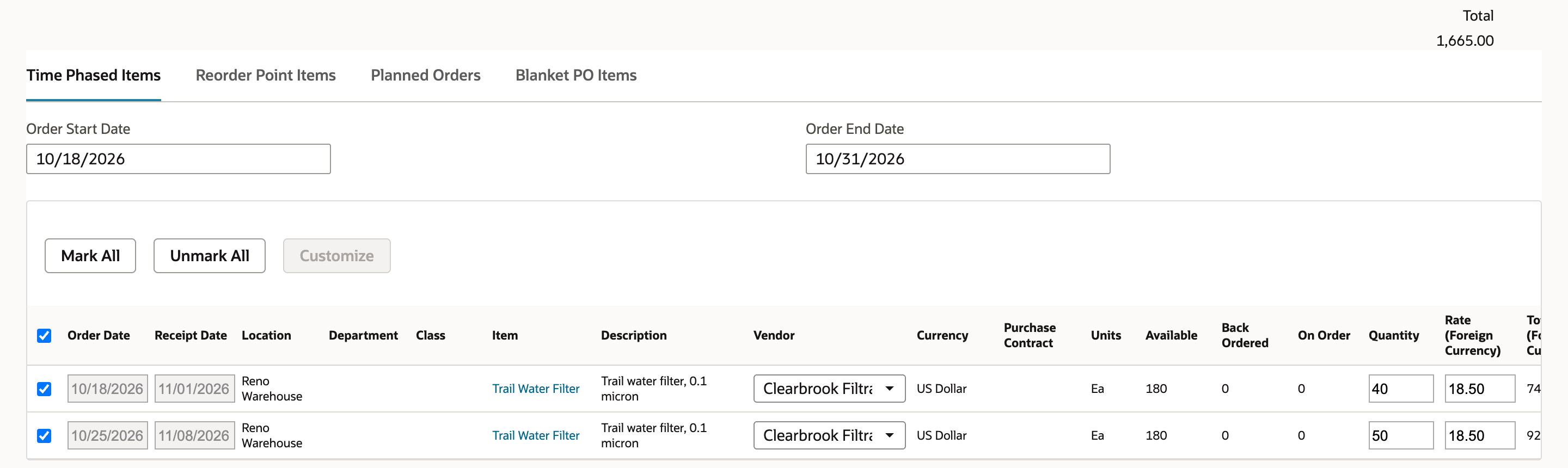This screenshot has height=468, width=1568.
Task: Click the quantity field showing 50
Action: 1401,435
